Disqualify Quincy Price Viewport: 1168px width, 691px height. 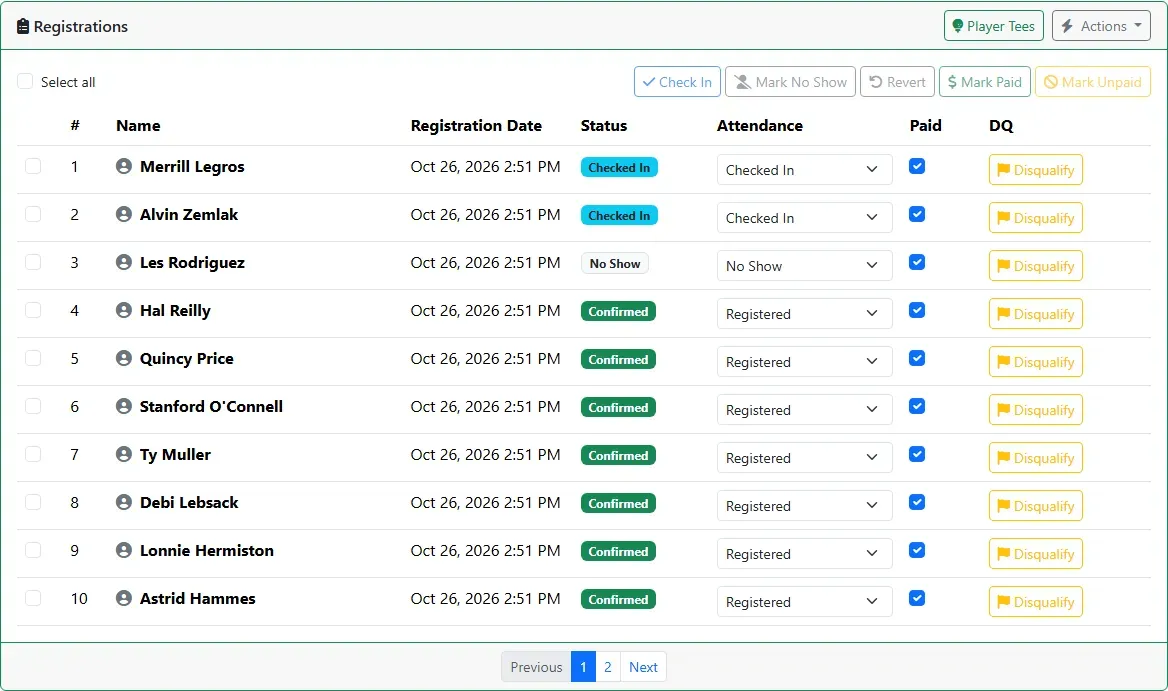point(1035,362)
